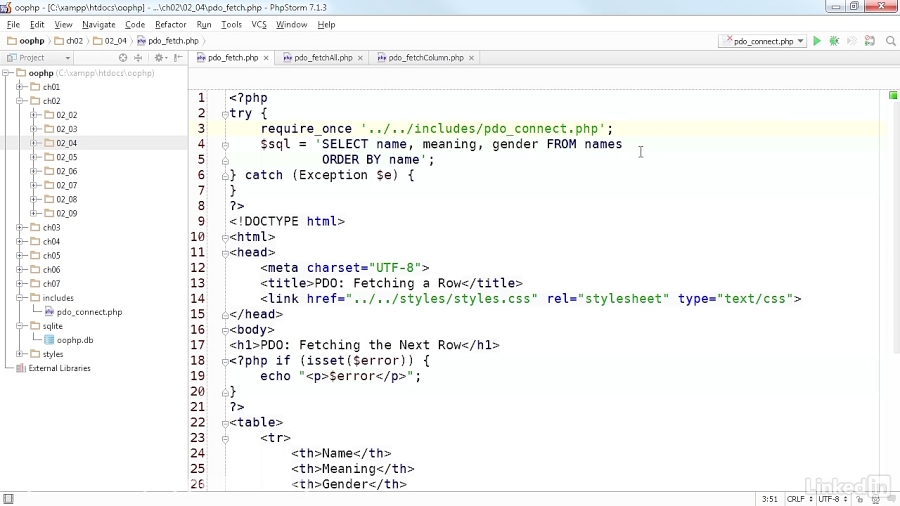Start debugging with the green bug icon
This screenshot has height=506, width=900.
tap(834, 41)
